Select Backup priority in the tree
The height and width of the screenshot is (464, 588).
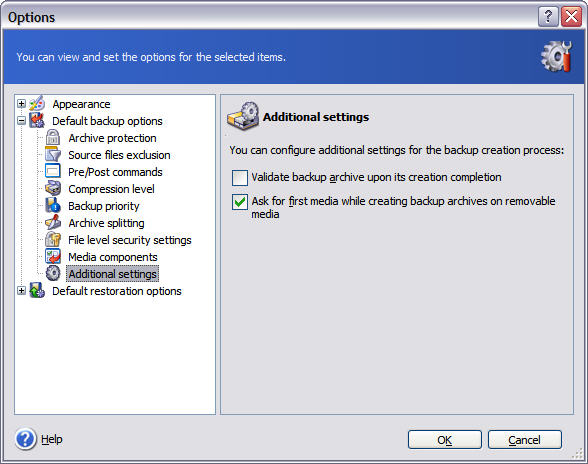[x=104, y=206]
